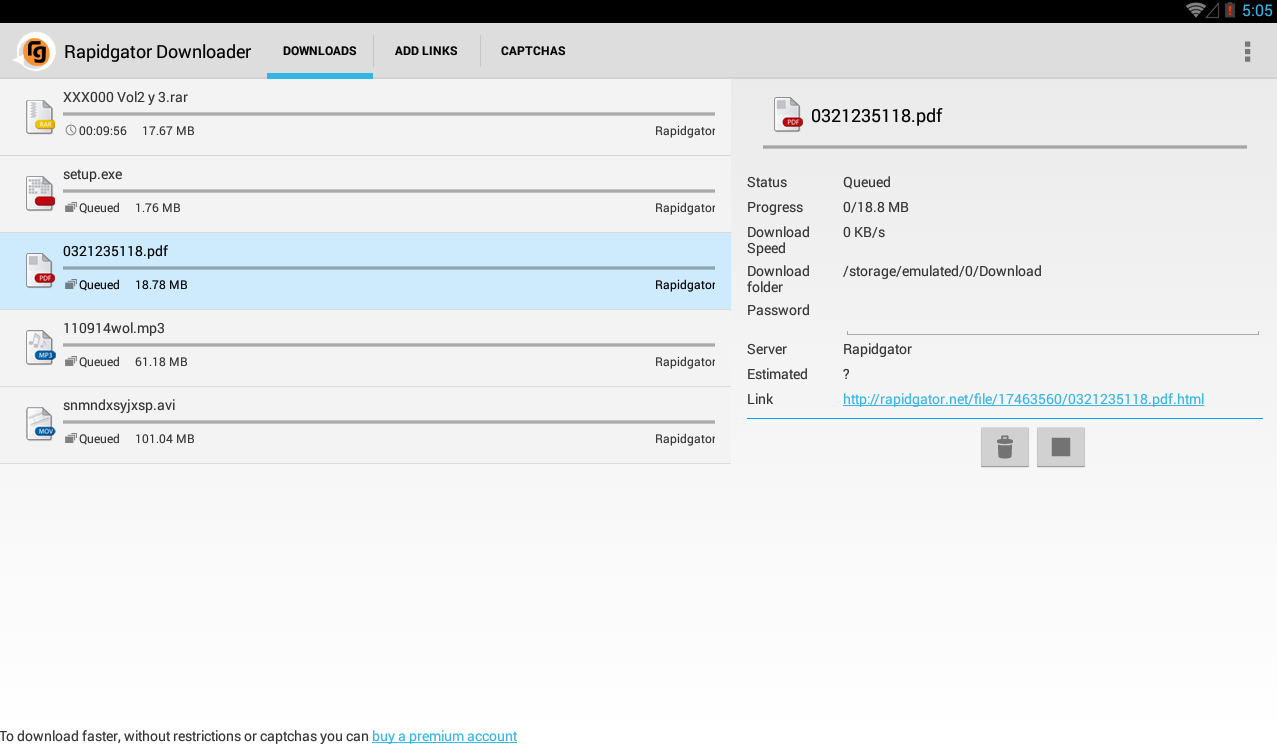Click progress bar of XXX000 Vol2 y 3.rar
Viewport: 1277px width, 746px height.
pos(389,114)
